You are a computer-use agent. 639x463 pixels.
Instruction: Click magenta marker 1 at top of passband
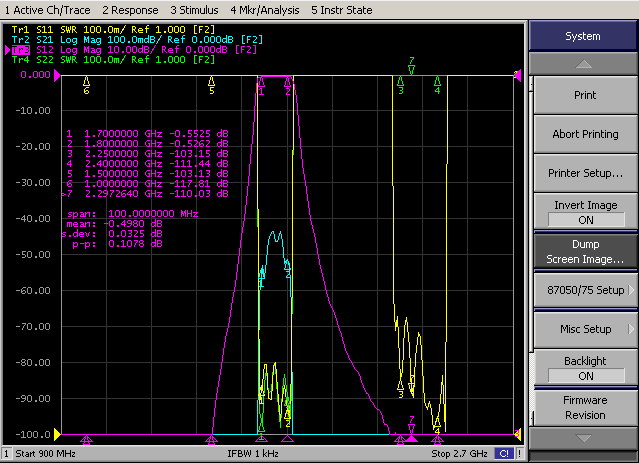(x=261, y=86)
